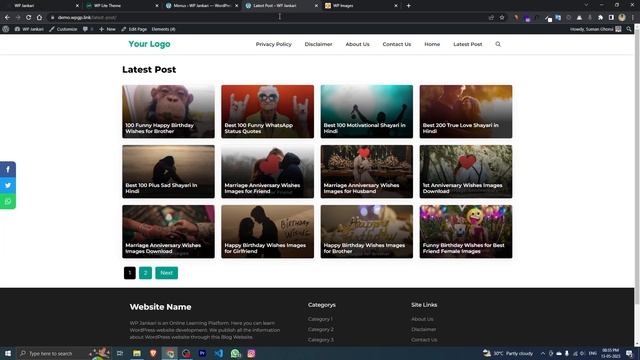Screen dimensions: 640x360
Task: Open tab search dropdown chevron
Action: [x=586, y=5]
